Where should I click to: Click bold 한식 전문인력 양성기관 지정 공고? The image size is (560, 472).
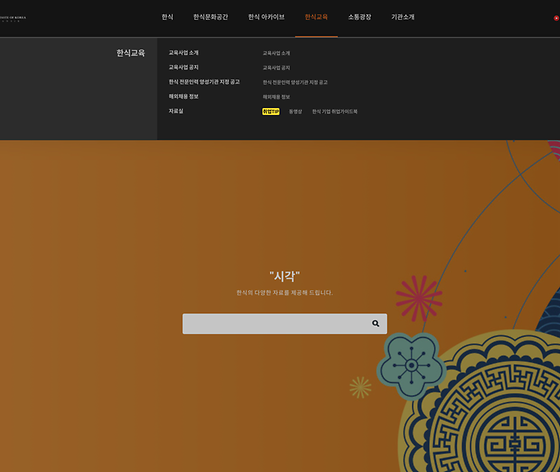[x=204, y=82]
